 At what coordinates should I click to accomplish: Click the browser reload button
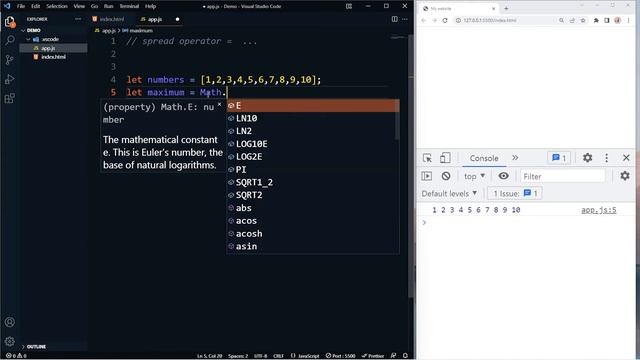(x=445, y=20)
